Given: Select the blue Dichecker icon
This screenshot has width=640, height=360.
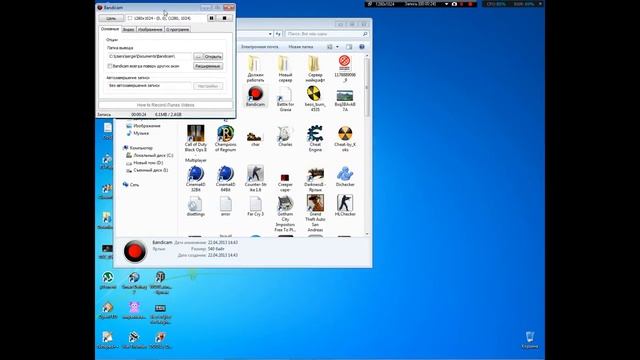Looking at the screenshot, I should click(345, 176).
